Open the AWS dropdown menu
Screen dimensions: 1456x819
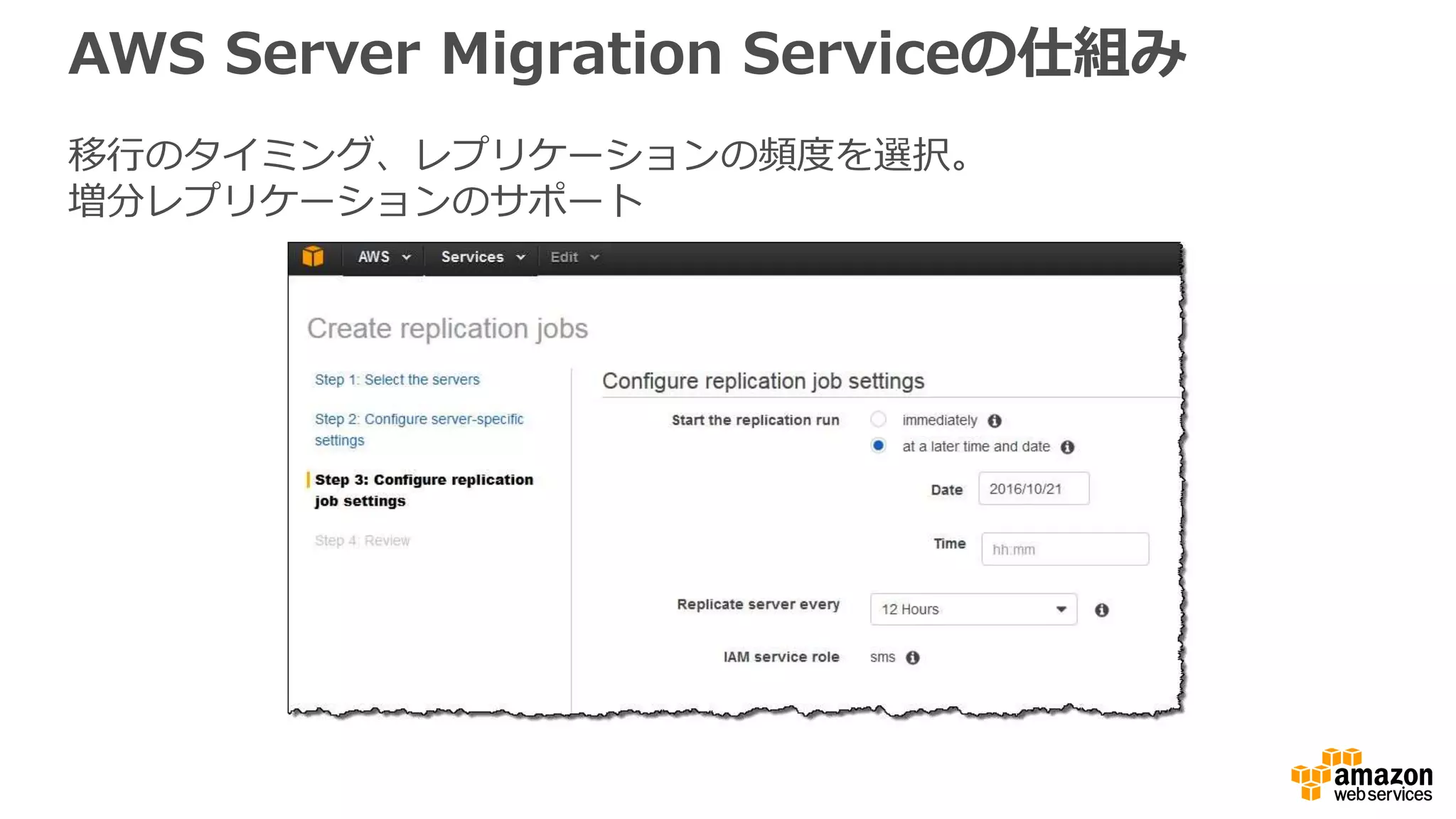click(x=384, y=257)
